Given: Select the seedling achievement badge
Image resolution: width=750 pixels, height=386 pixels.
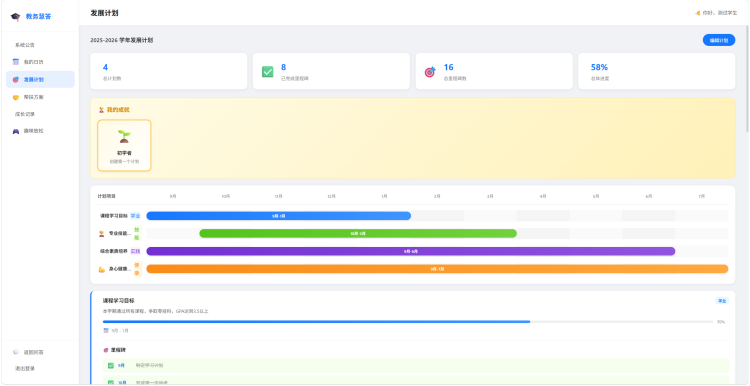Looking at the screenshot, I should pos(124,145).
